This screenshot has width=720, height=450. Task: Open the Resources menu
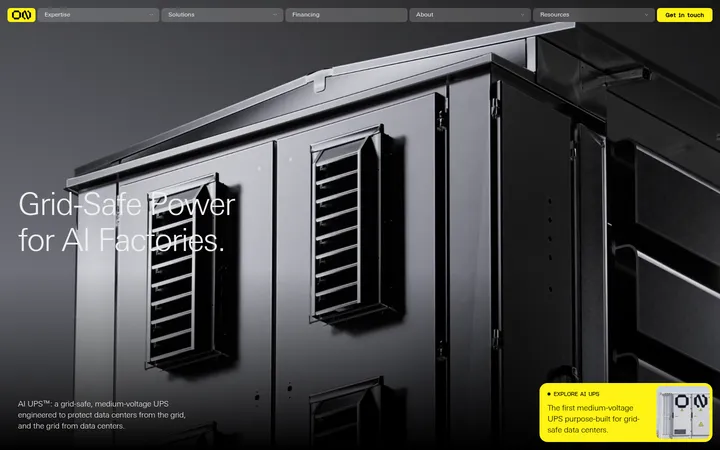click(594, 15)
